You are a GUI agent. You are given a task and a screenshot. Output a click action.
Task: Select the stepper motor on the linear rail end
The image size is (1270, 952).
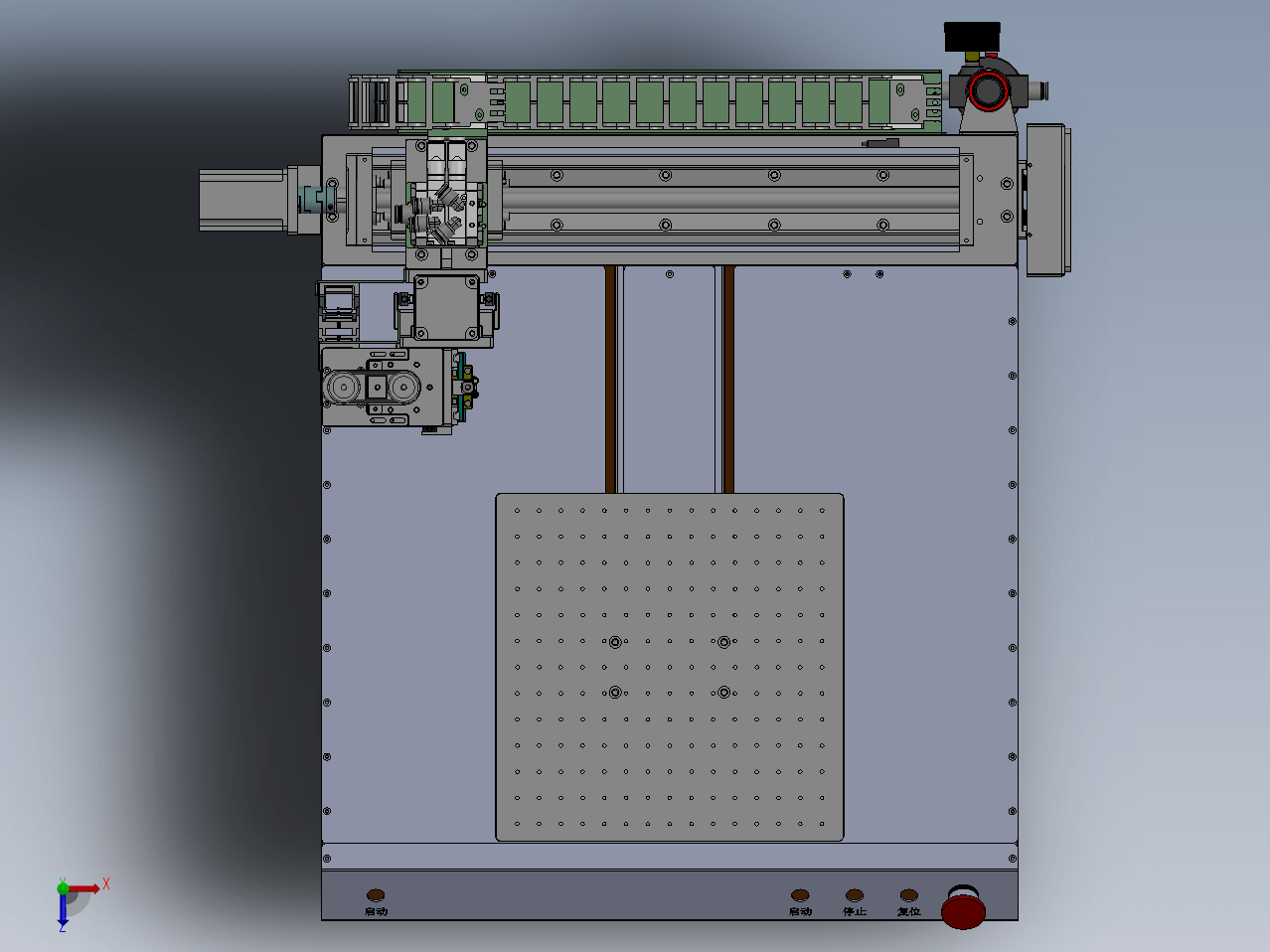tap(244, 200)
